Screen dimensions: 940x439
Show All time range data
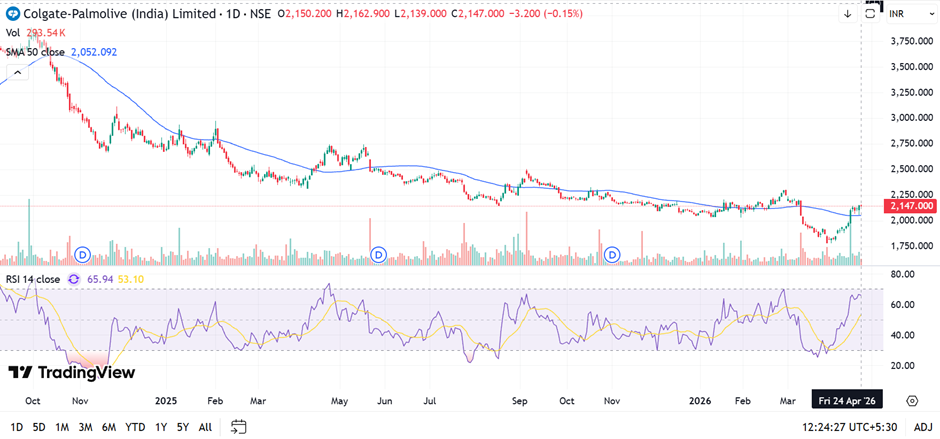click(x=206, y=427)
